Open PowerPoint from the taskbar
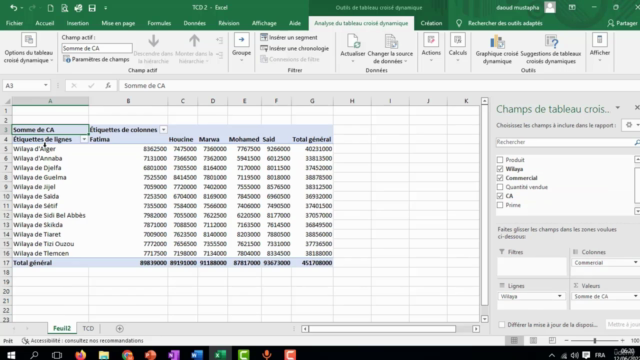640x360 pixels. pos(150,355)
